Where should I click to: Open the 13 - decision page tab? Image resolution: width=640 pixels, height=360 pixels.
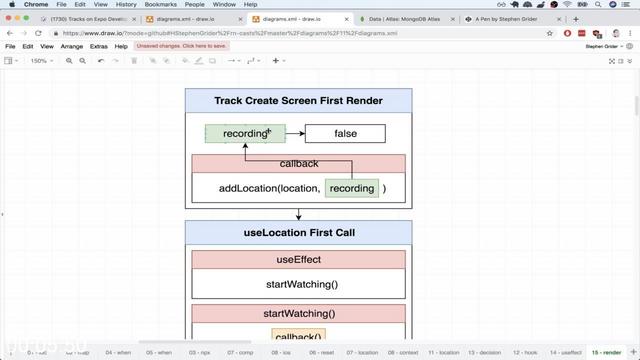(x=484, y=352)
